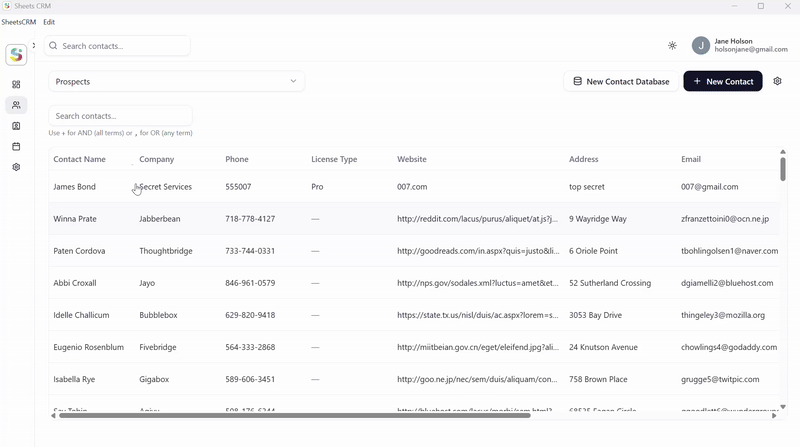The width and height of the screenshot is (800, 447).
Task: Click phone number 718-778-4127
Action: (250, 219)
